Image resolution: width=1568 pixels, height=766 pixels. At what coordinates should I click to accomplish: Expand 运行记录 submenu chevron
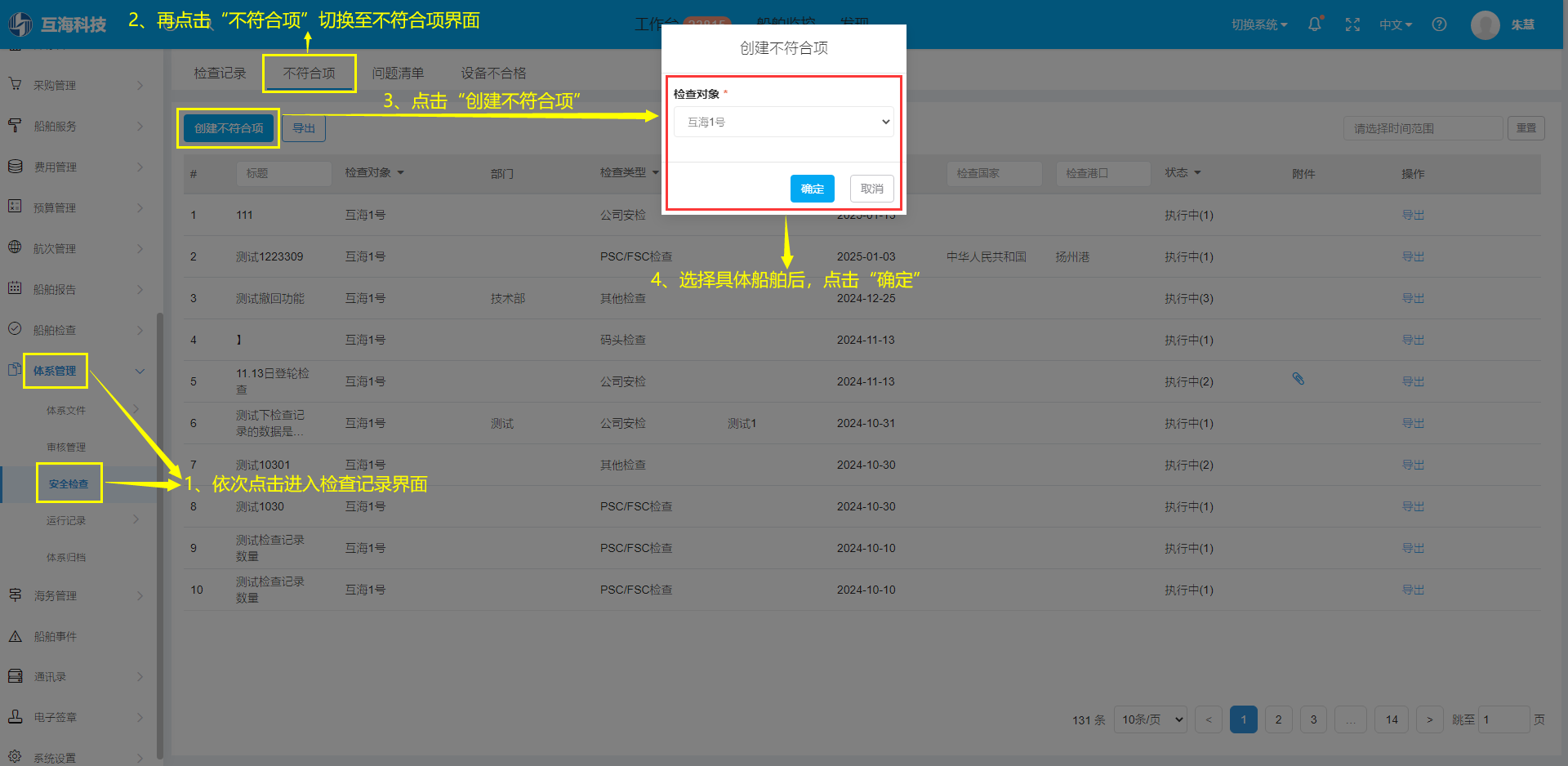(136, 519)
